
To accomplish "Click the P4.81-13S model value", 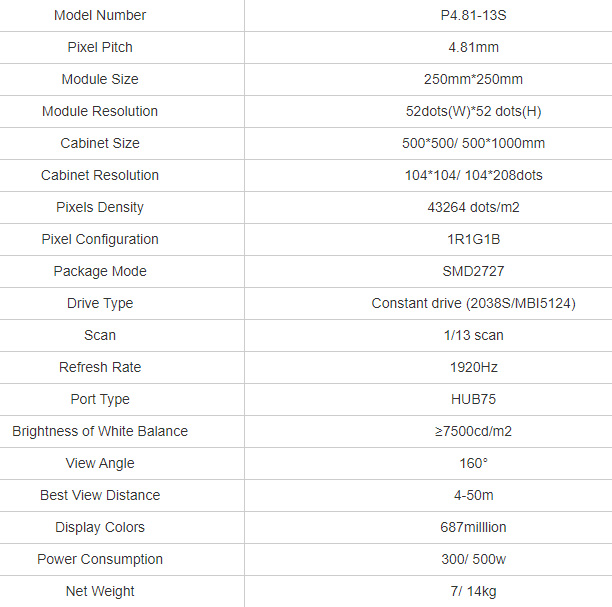I will (x=473, y=15).
